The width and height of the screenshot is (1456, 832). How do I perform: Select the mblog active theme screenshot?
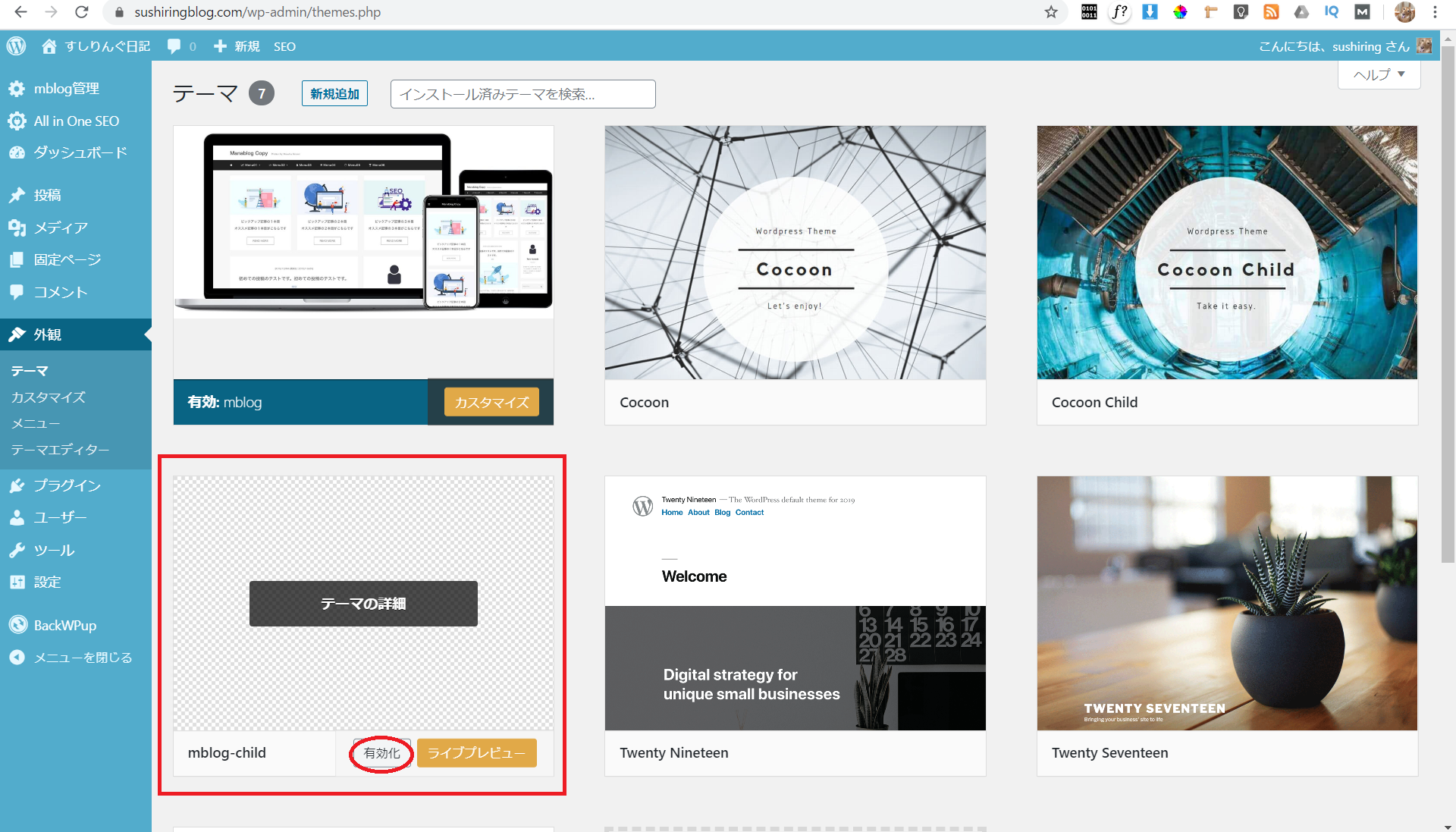click(363, 253)
